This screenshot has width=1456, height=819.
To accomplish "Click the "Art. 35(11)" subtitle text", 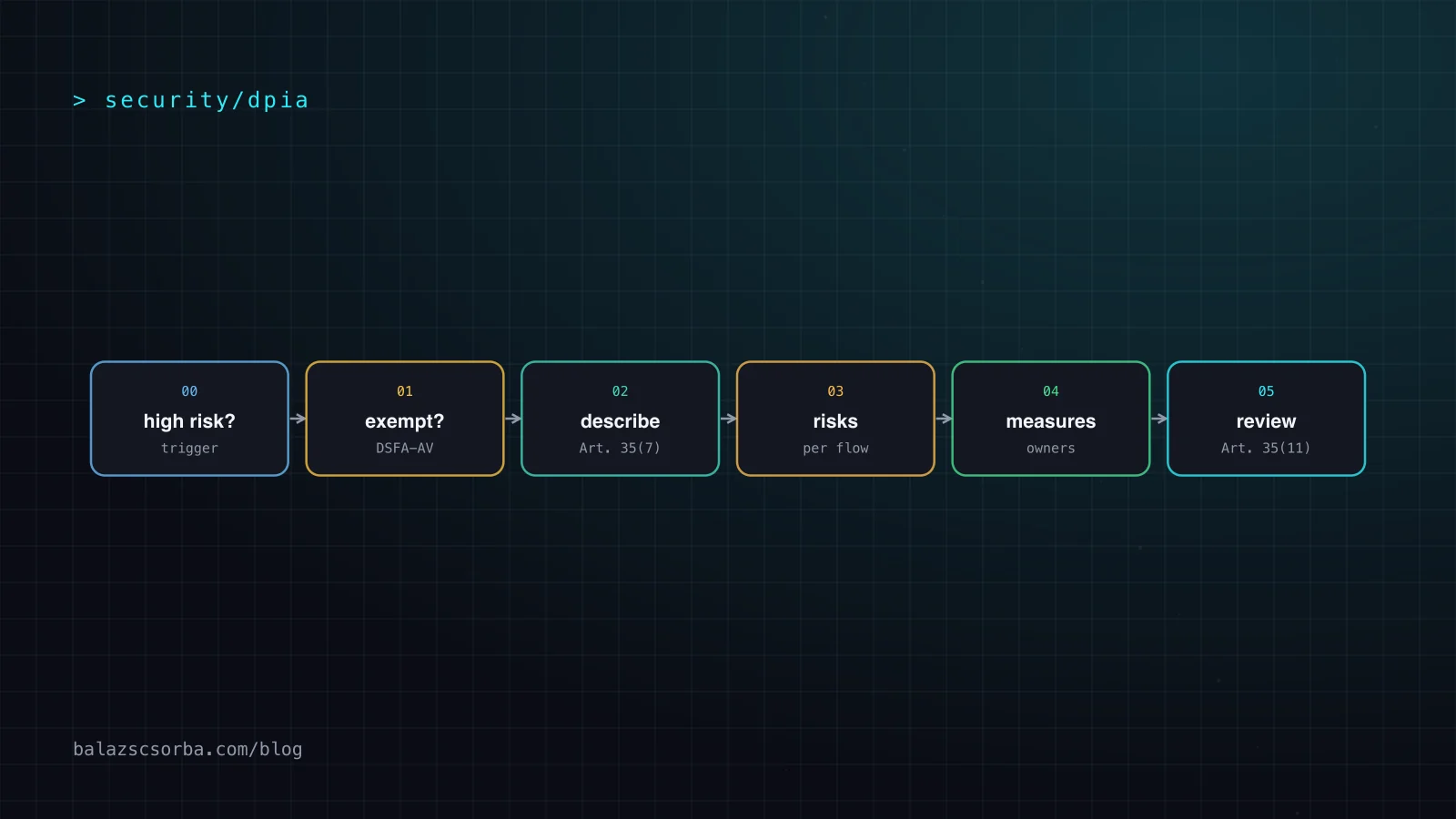I will pos(1266,448).
